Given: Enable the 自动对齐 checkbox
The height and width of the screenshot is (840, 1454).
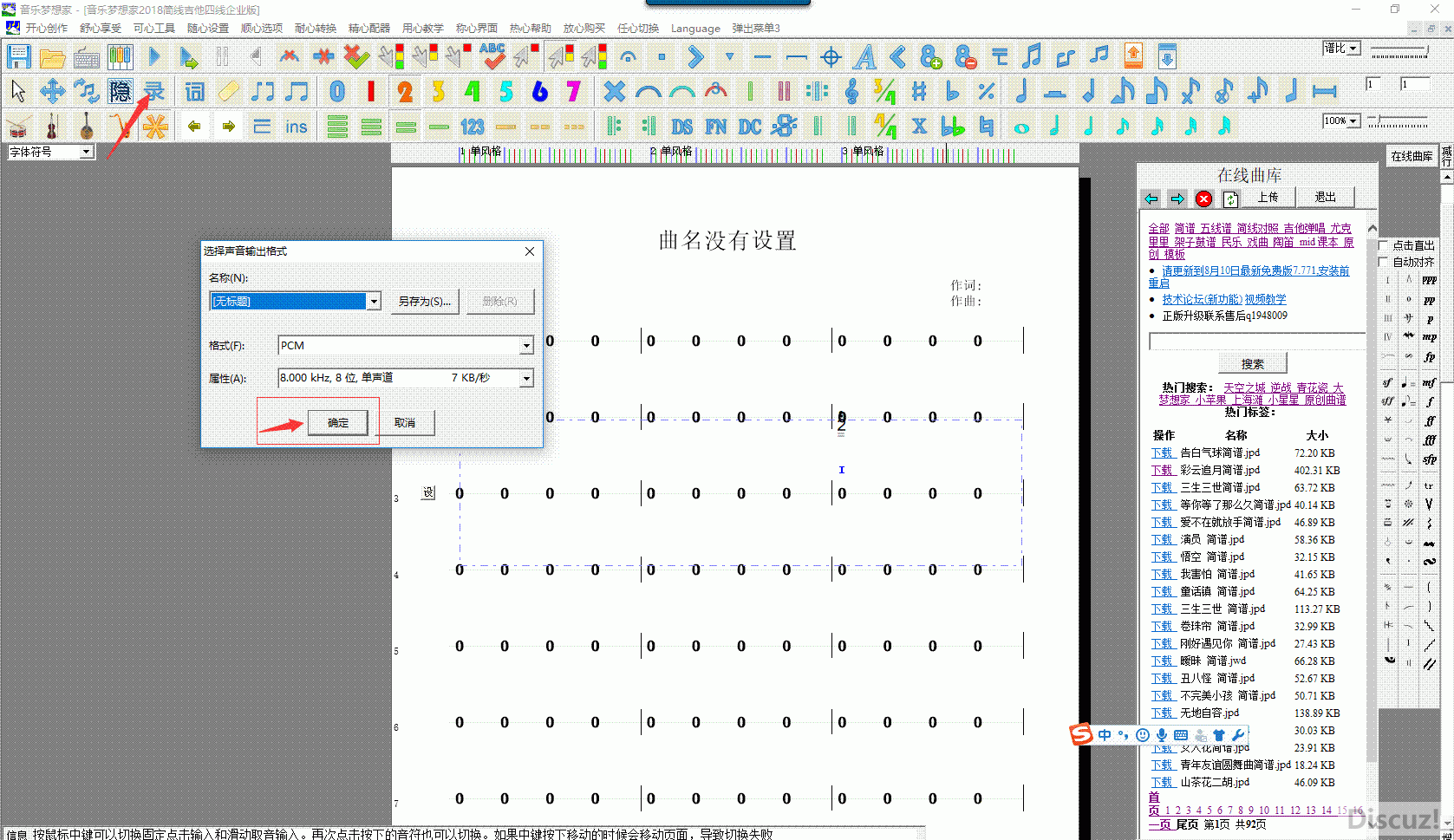Looking at the screenshot, I should 1384,261.
